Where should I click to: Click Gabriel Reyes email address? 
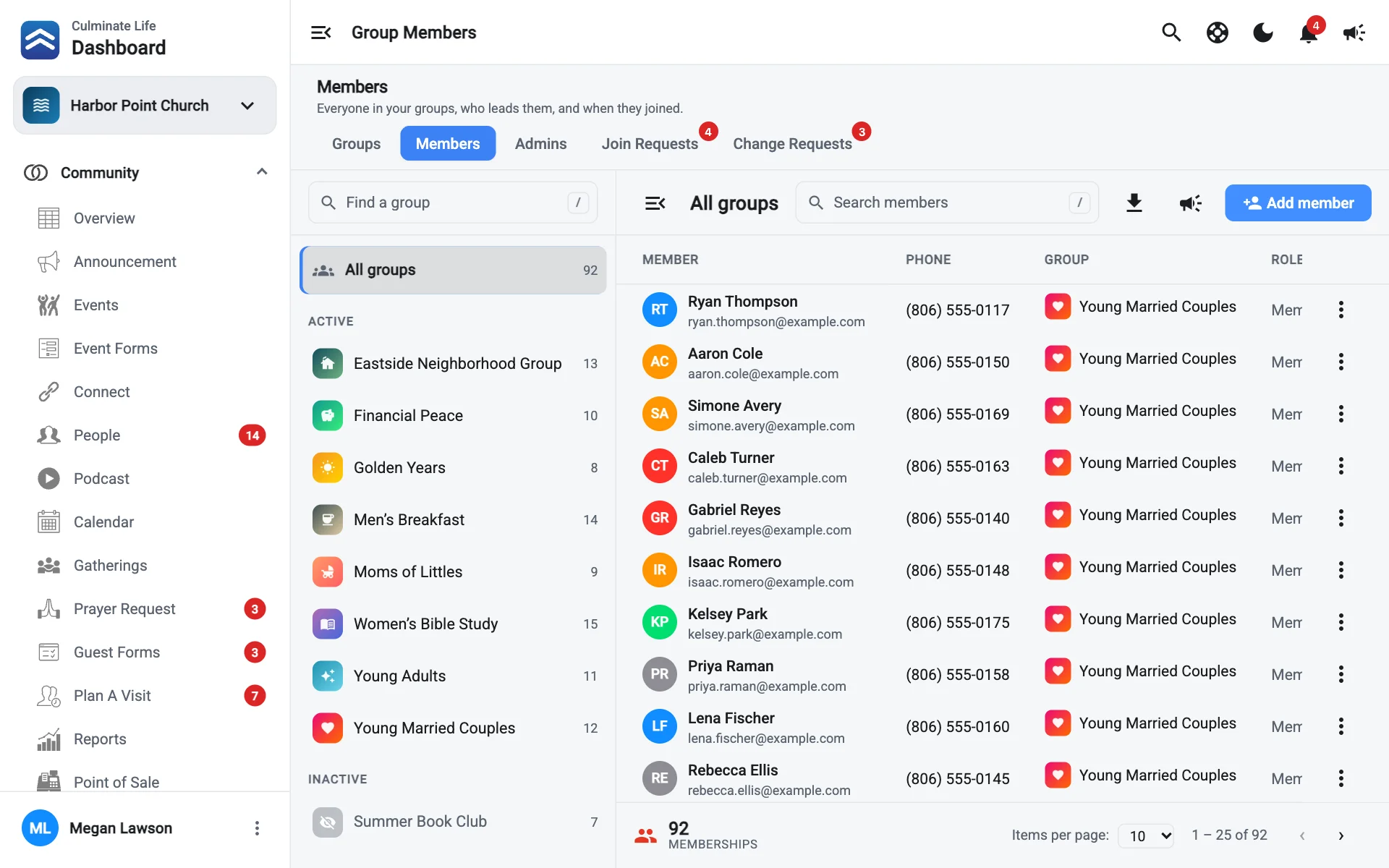770,530
